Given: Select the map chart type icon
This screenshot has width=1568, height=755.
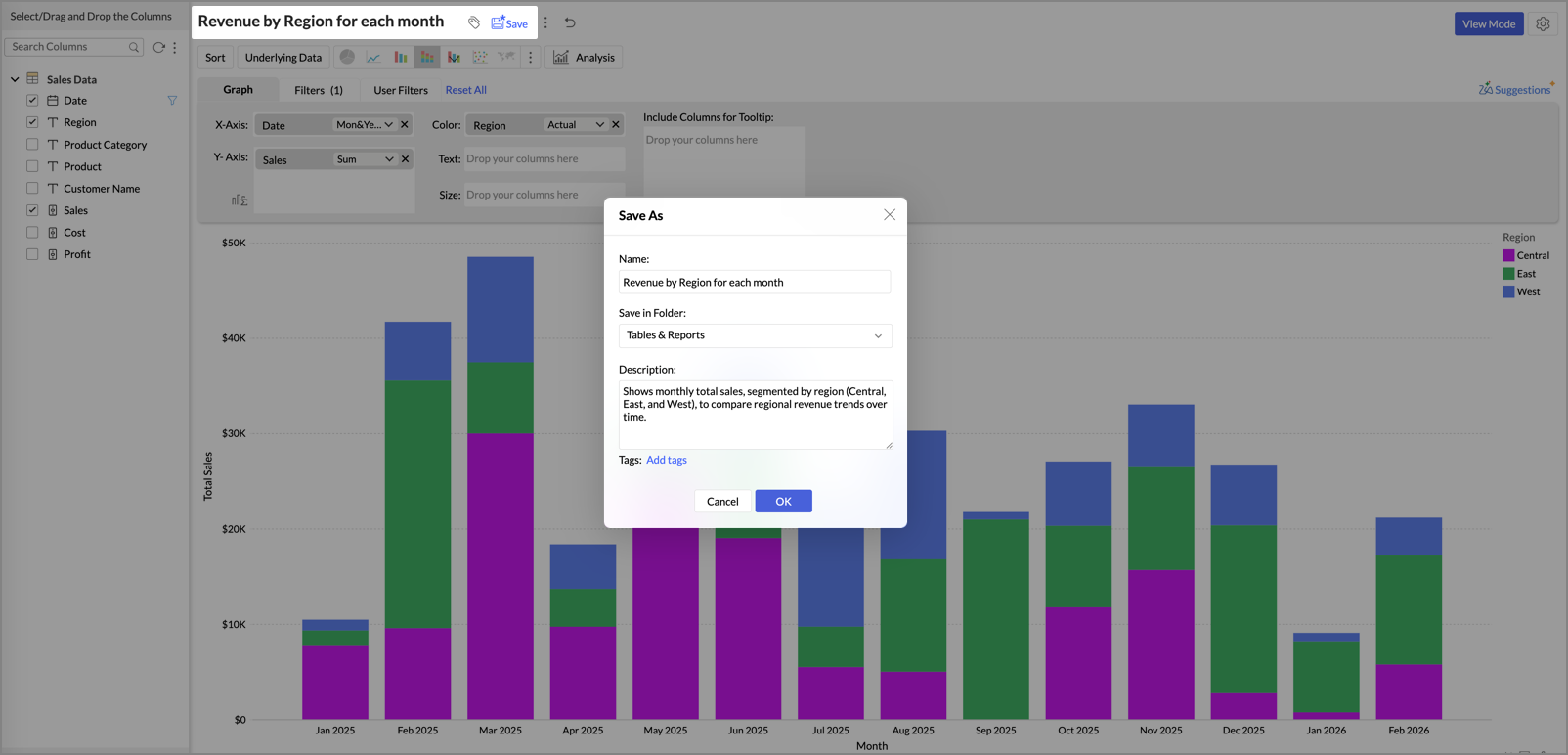Looking at the screenshot, I should tap(505, 57).
